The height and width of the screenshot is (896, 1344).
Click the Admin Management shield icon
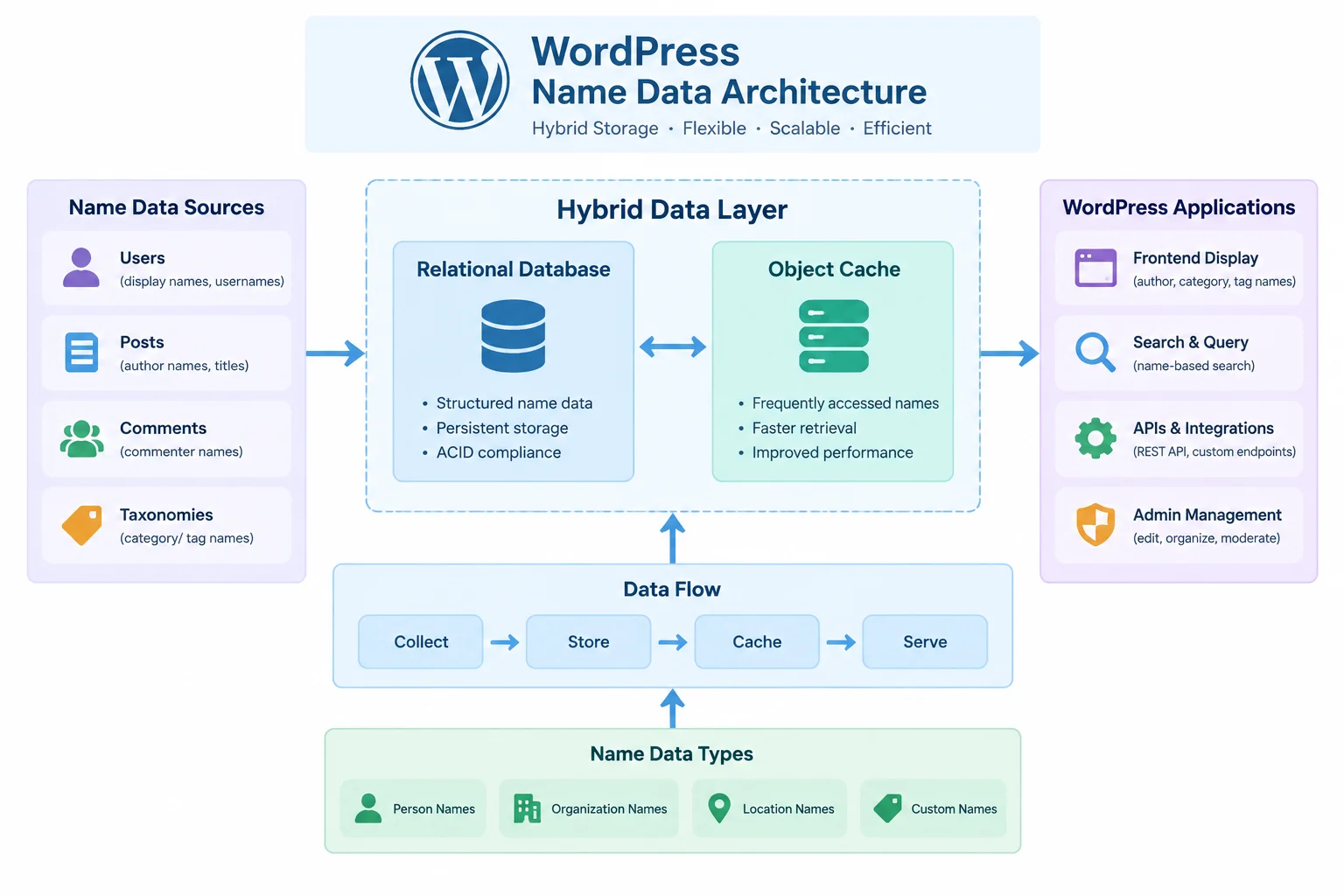click(1095, 525)
